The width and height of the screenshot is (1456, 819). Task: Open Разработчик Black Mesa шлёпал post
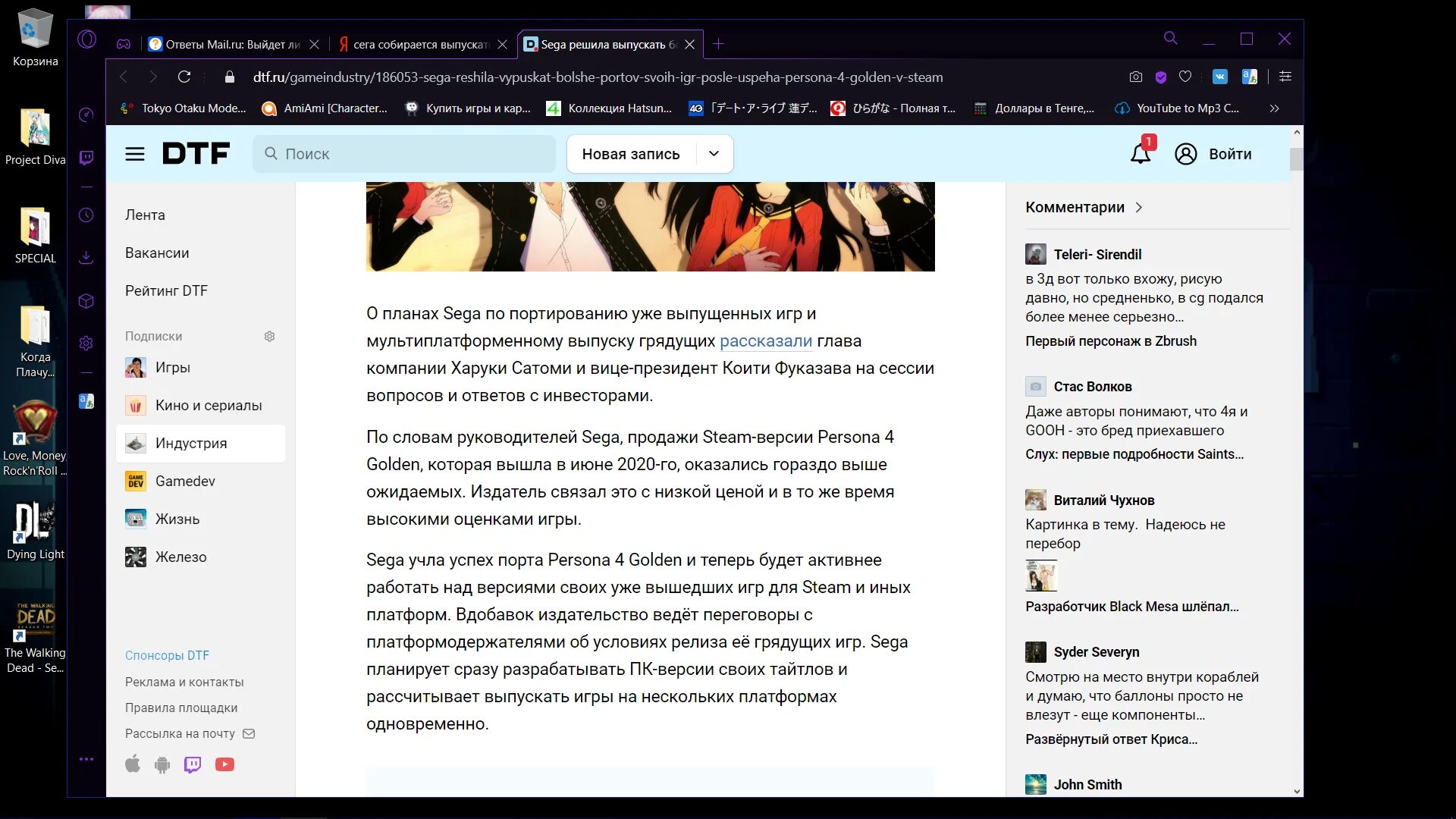[1132, 607]
